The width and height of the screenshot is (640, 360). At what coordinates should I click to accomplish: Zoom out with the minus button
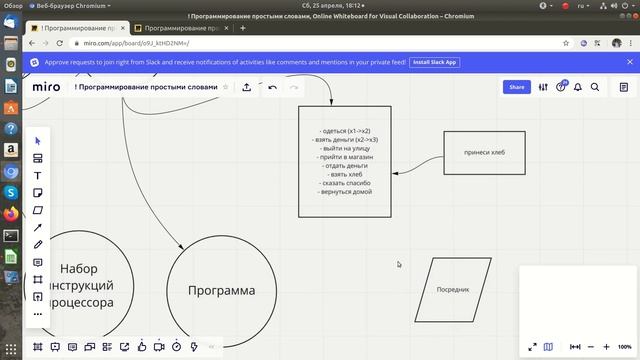click(591, 347)
